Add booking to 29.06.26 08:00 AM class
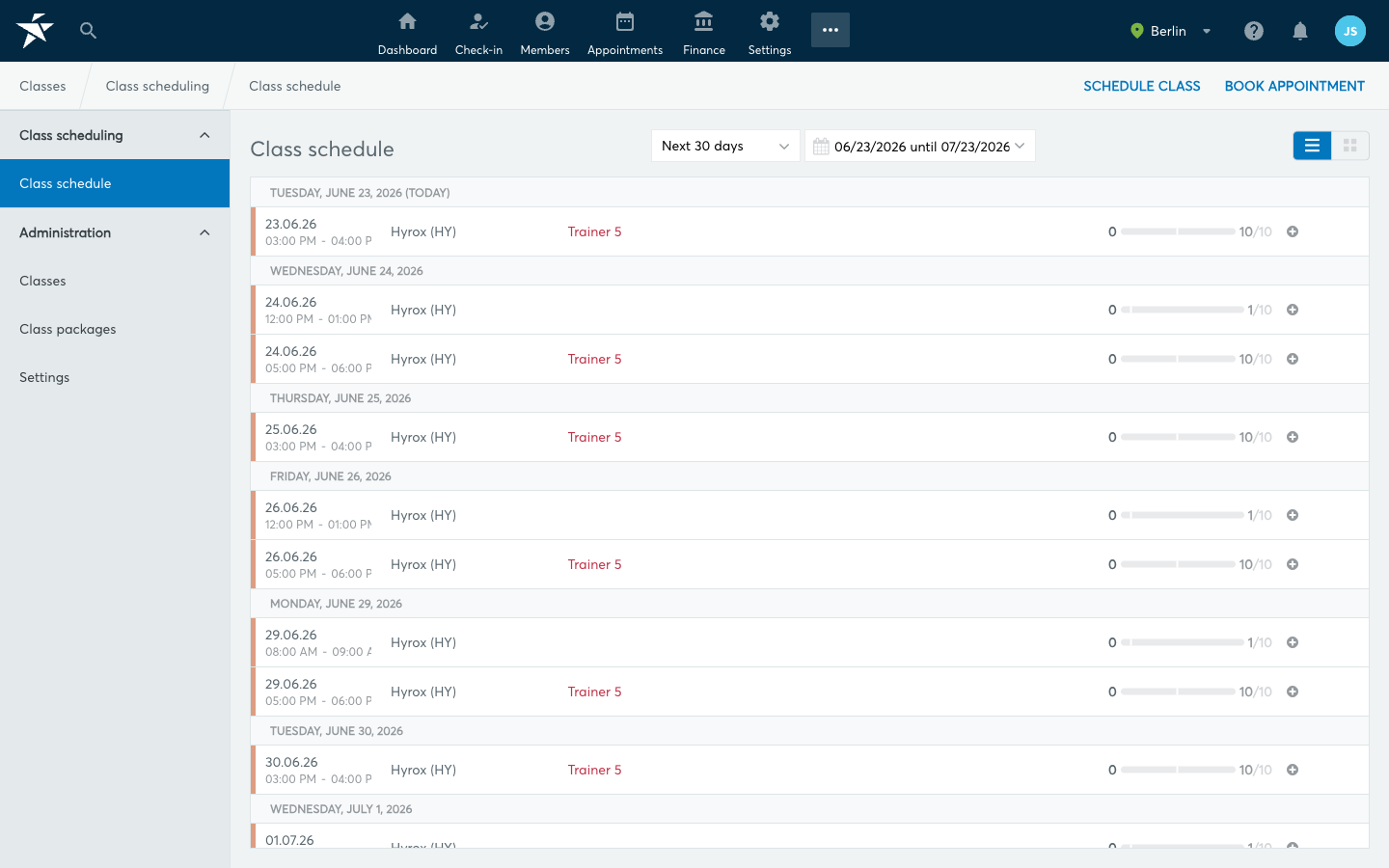This screenshot has height=868, width=1389. pos(1293,642)
